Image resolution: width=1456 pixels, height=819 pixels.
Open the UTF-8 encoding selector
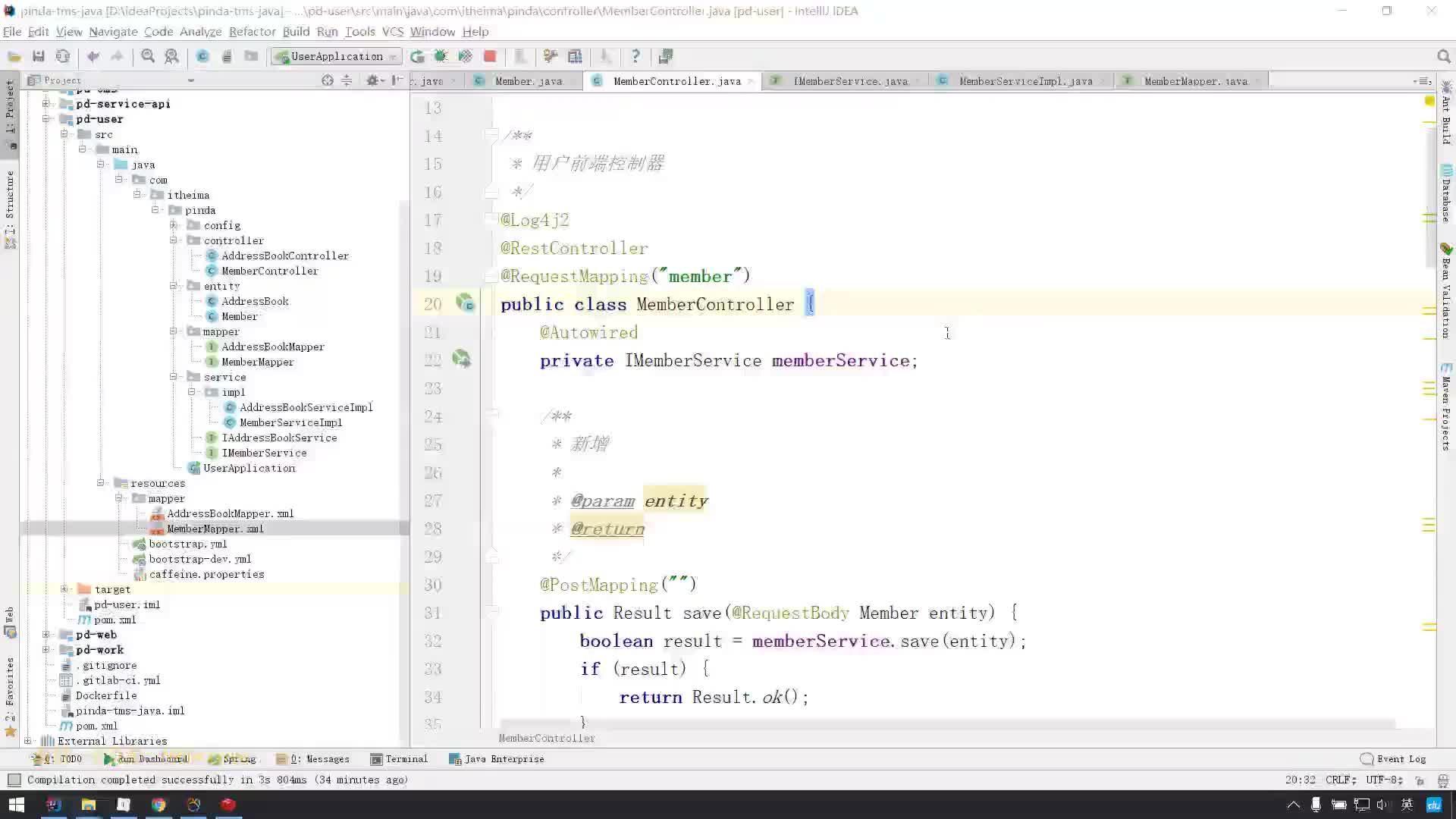(x=1385, y=780)
